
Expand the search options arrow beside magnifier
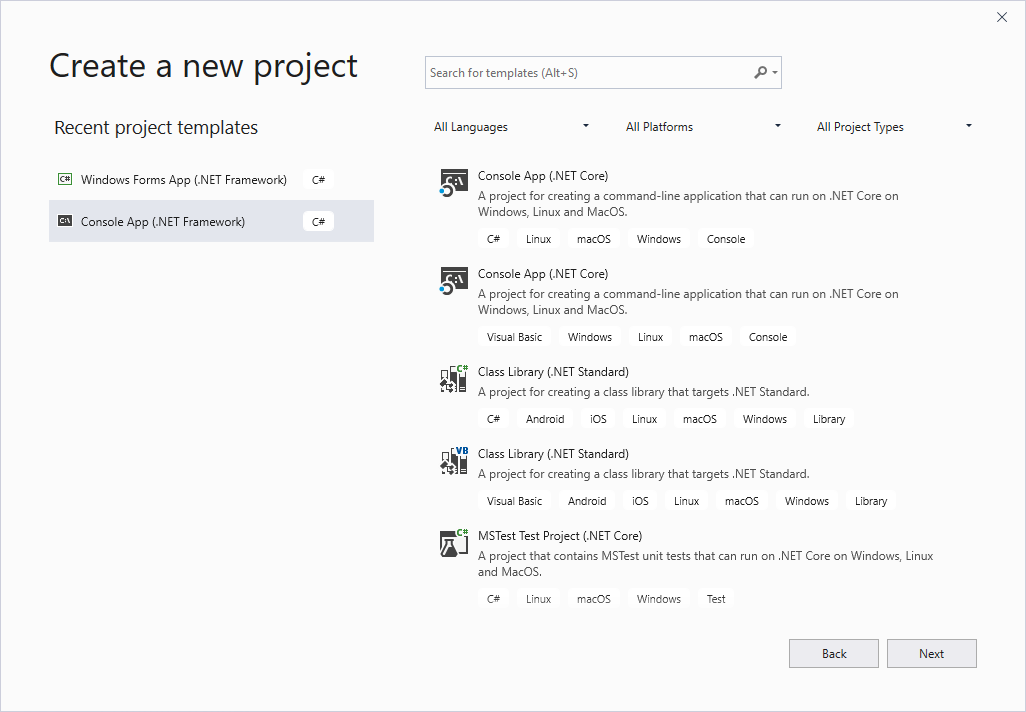775,73
